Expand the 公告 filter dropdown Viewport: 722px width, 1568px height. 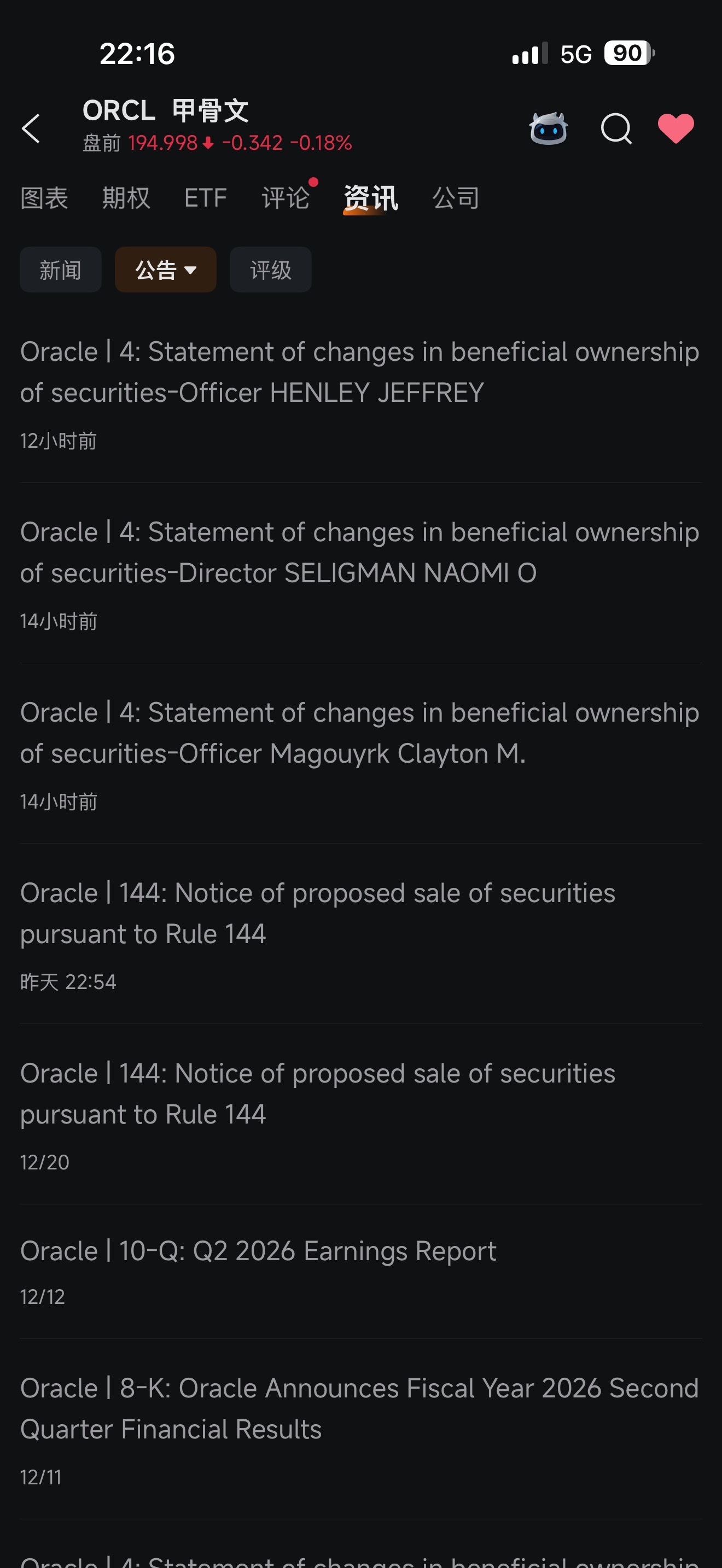166,270
